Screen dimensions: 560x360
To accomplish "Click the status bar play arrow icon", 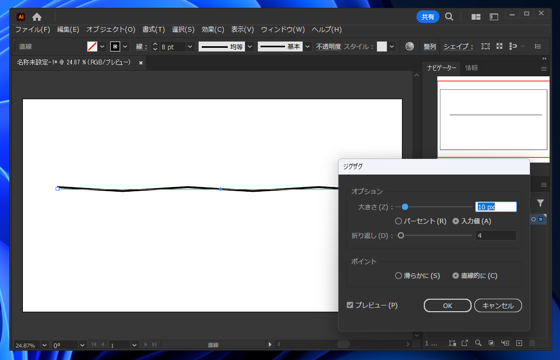I will tap(270, 344).
